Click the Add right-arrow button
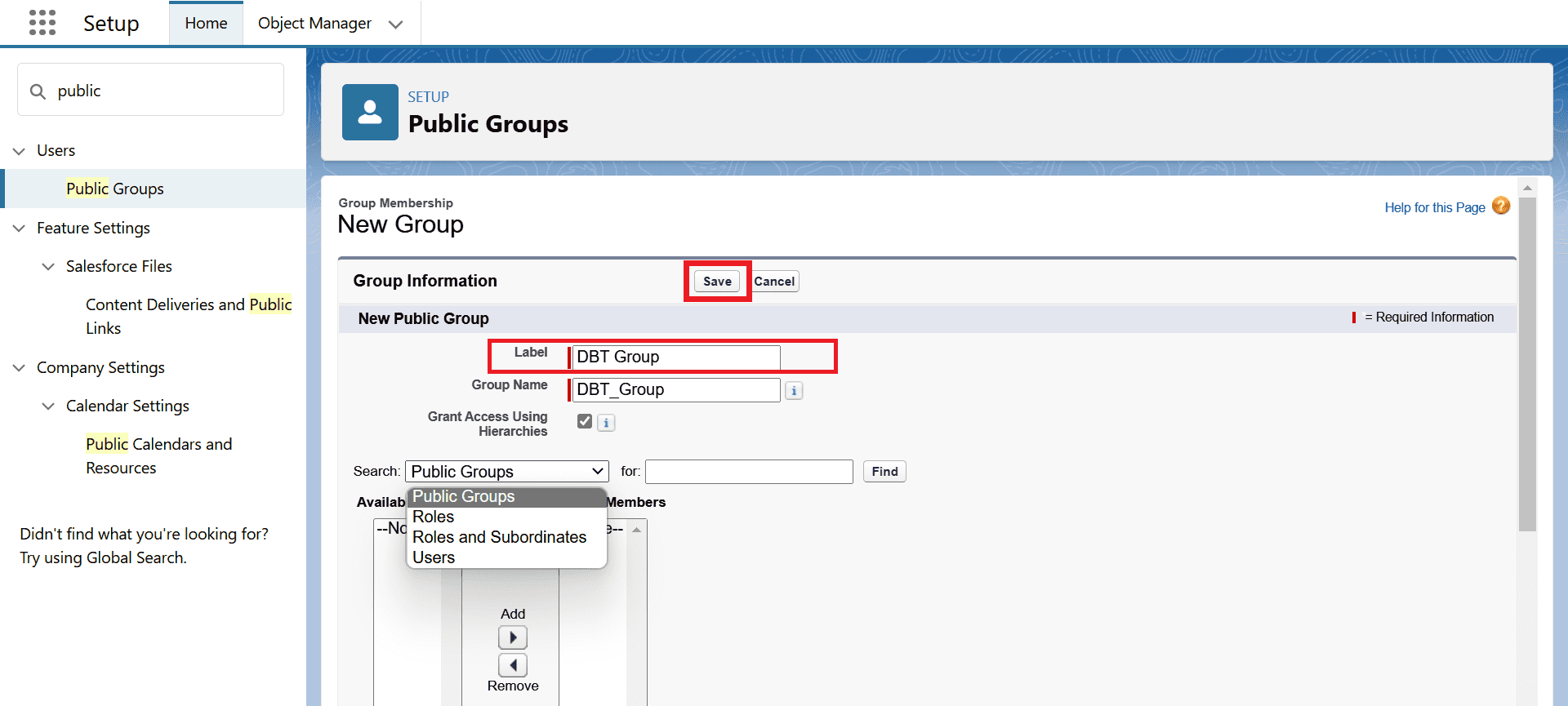This screenshot has width=1568, height=706. click(513, 637)
